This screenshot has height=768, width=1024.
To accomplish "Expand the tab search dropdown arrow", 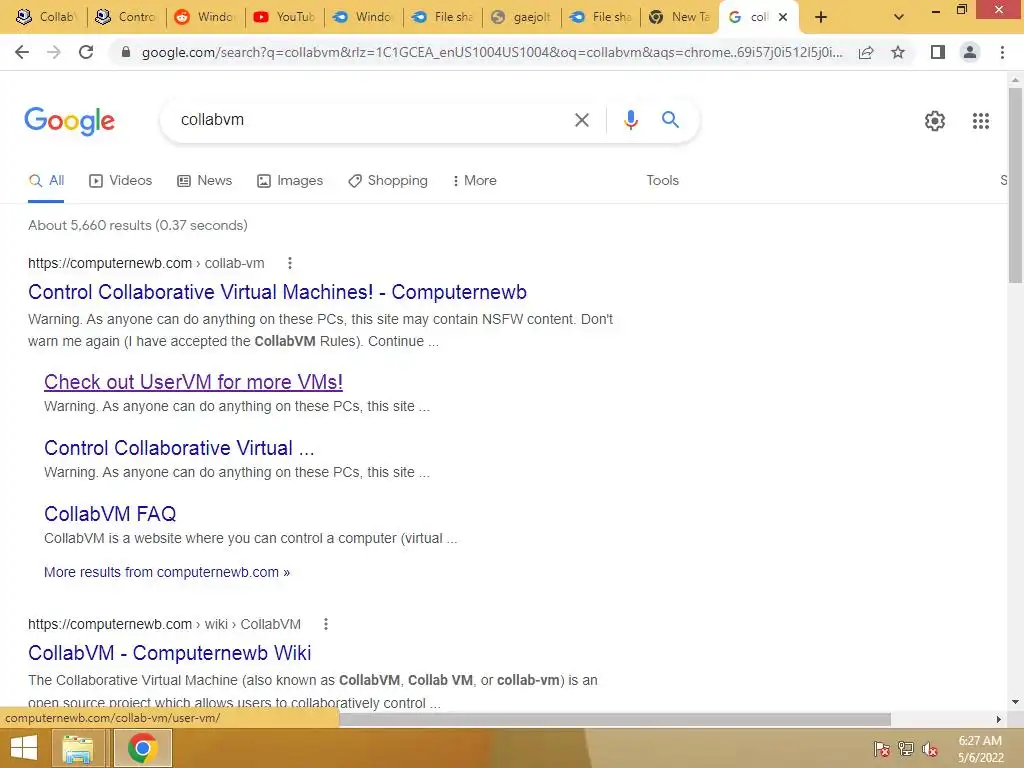I will [x=899, y=18].
